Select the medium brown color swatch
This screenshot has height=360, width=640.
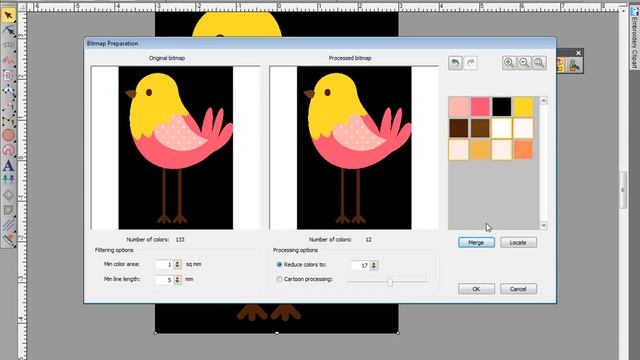(x=480, y=128)
